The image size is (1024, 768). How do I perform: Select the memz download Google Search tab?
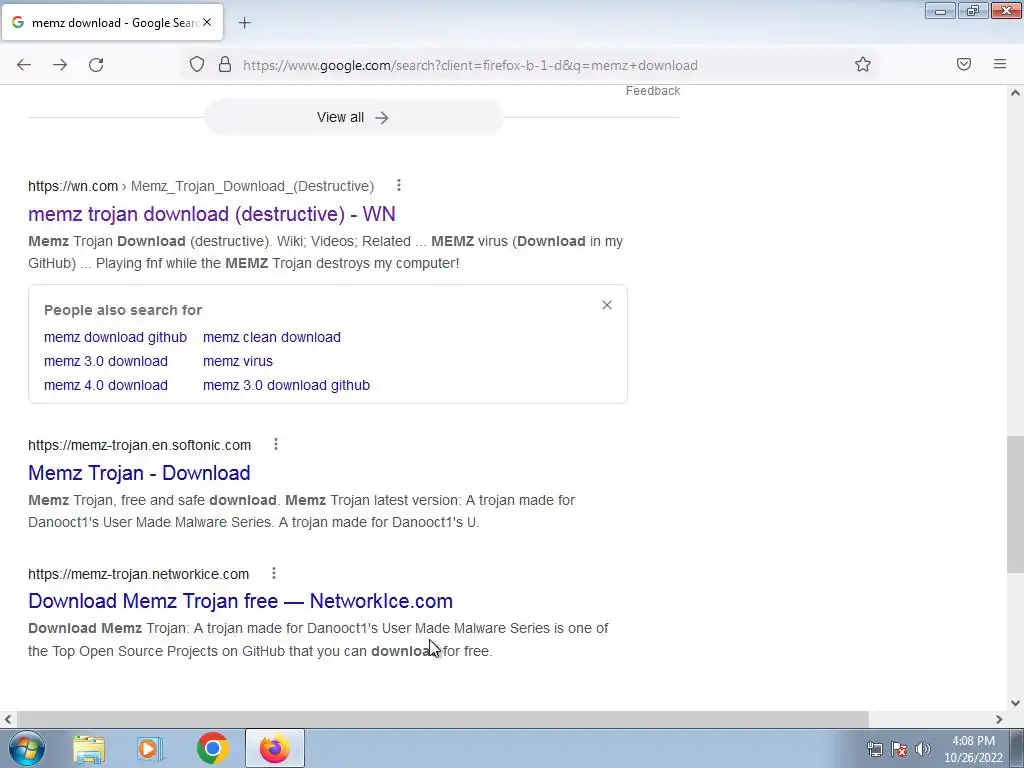[x=112, y=23]
